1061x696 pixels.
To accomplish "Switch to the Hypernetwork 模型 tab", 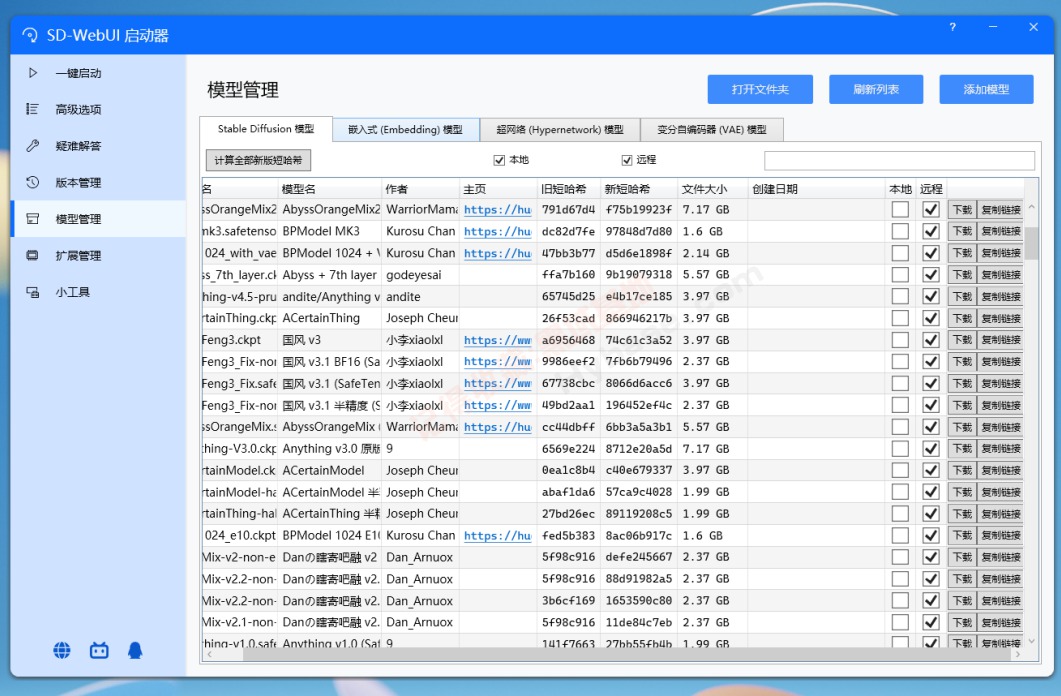I will point(560,129).
